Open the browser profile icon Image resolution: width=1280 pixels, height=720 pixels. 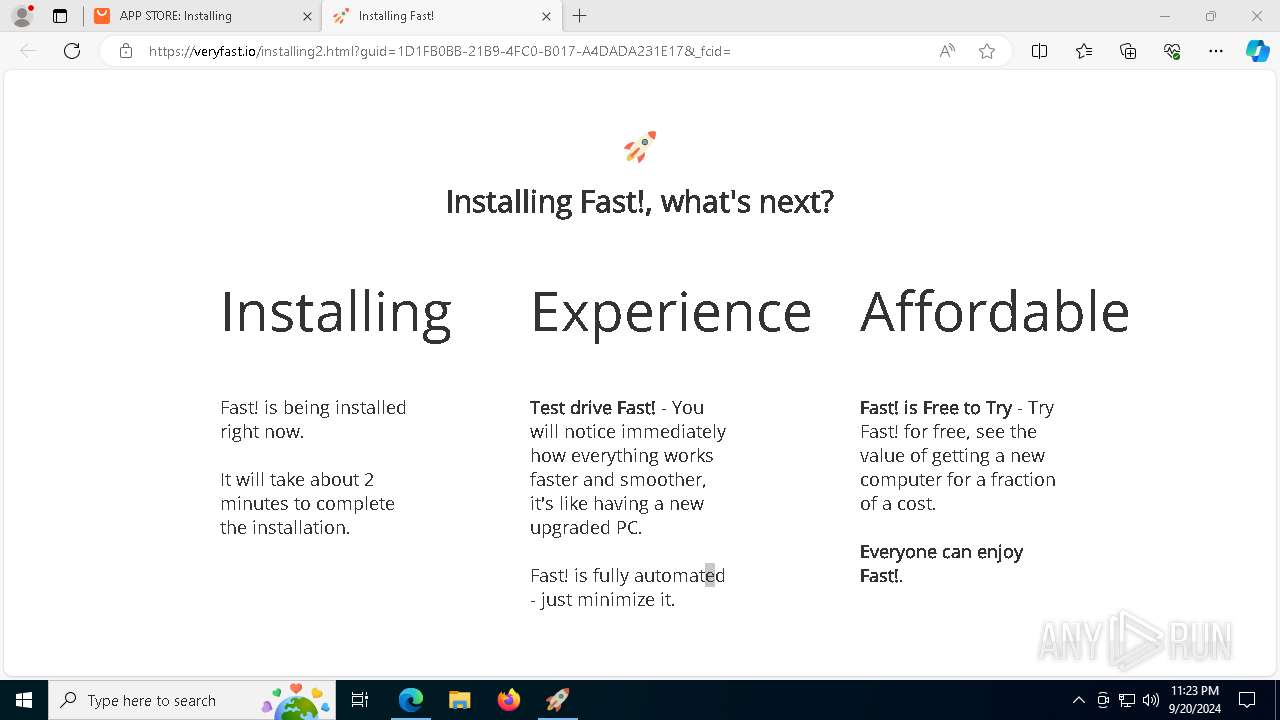coord(21,16)
